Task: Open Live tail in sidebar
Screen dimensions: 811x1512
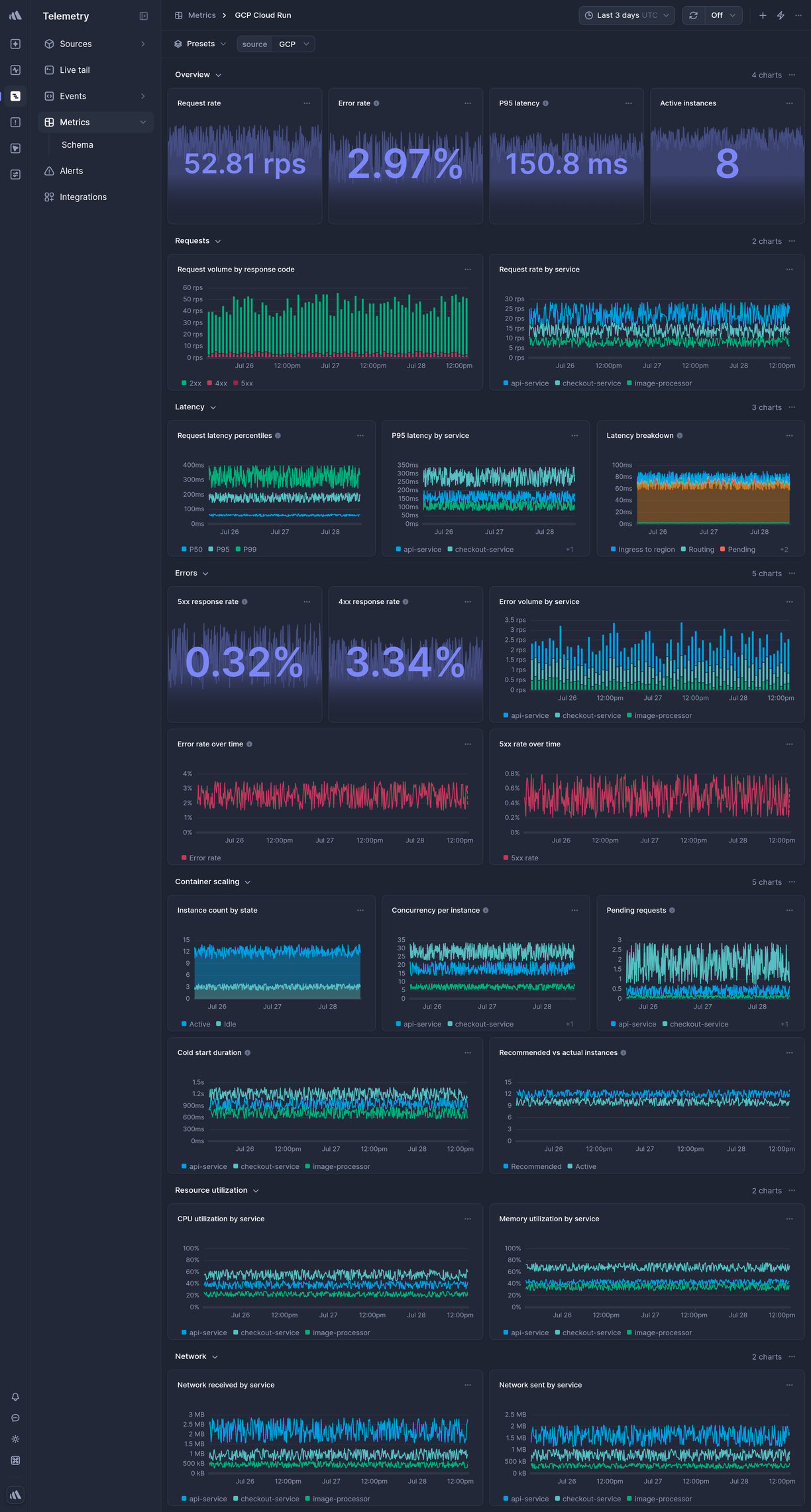Action: pos(96,70)
